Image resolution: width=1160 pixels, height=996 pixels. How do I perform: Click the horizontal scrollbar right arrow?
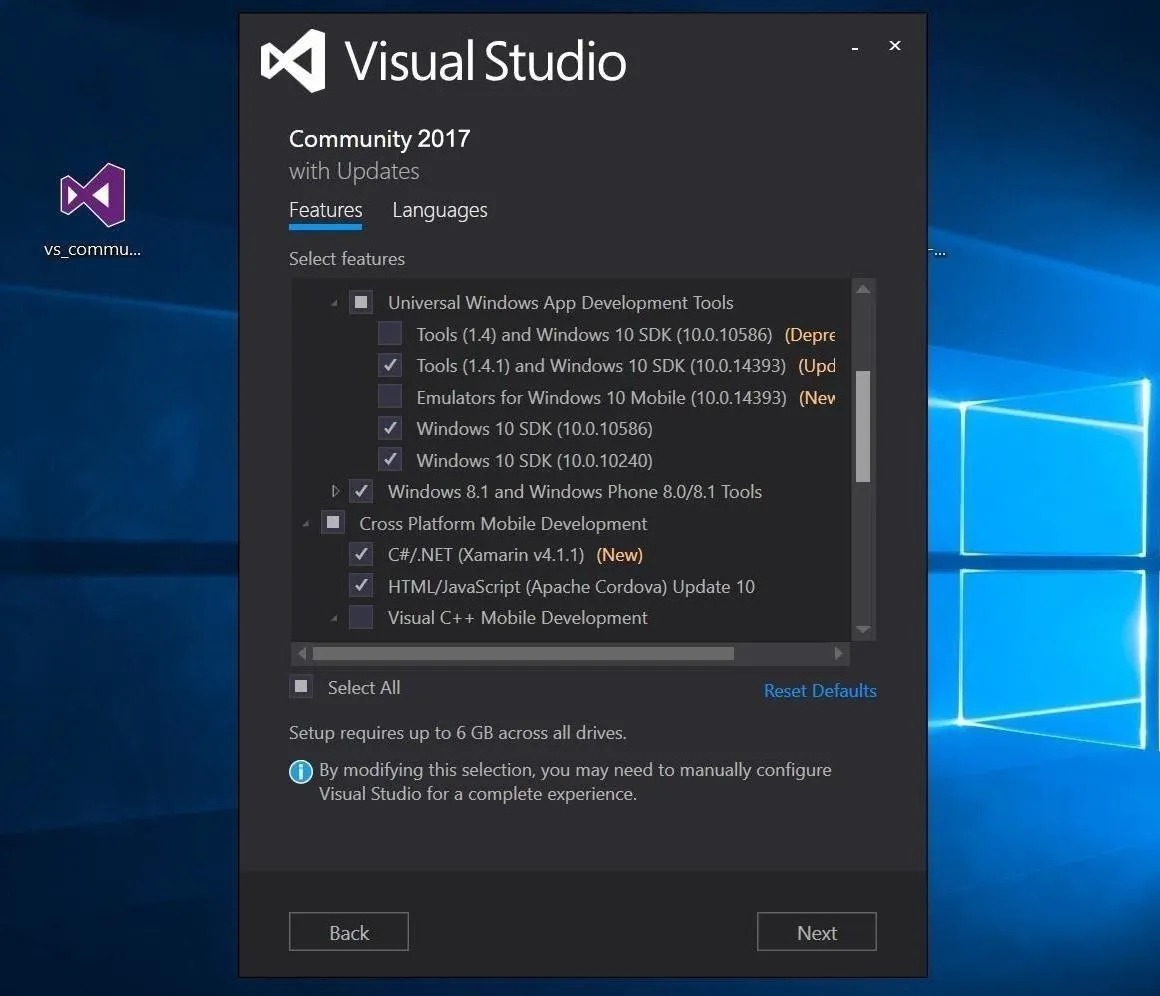(x=838, y=653)
